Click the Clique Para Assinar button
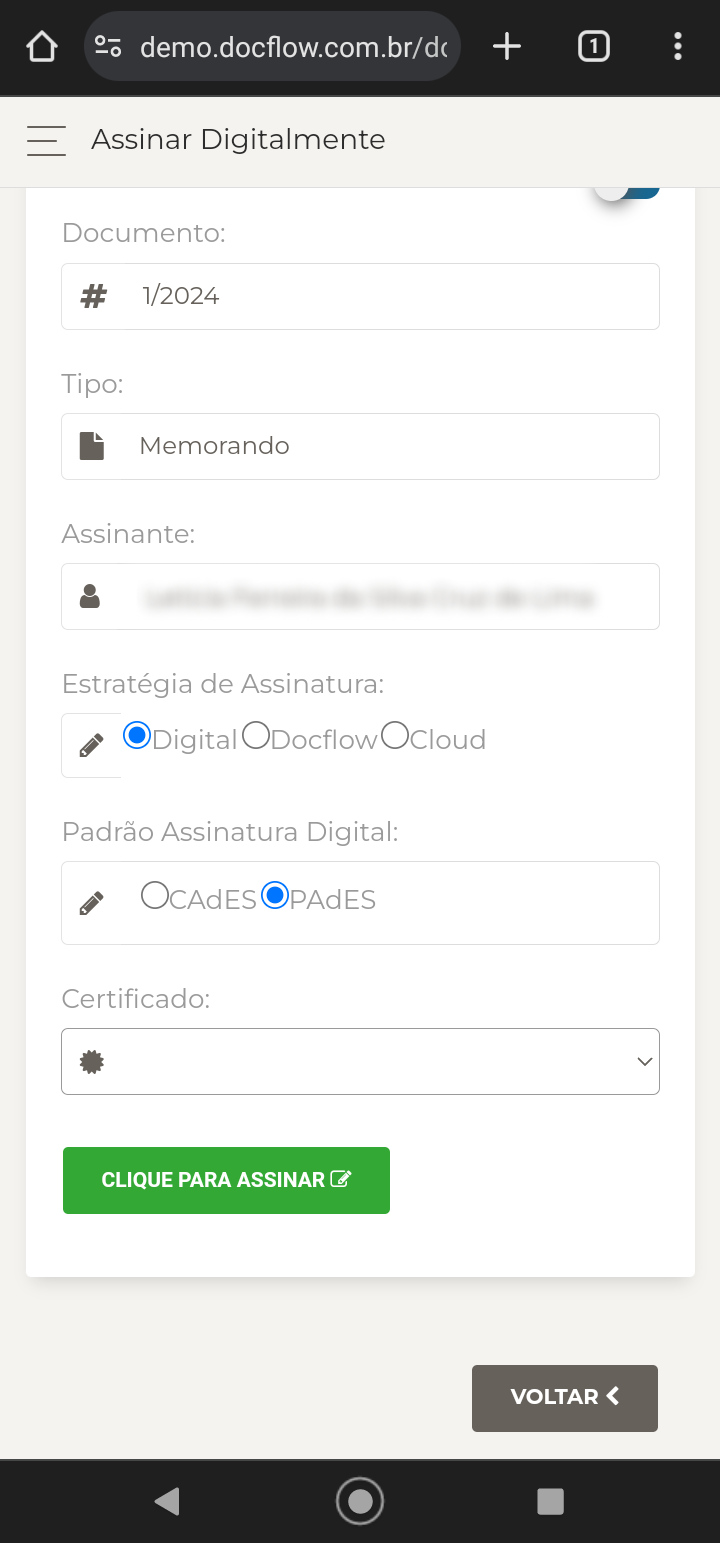 point(226,1180)
